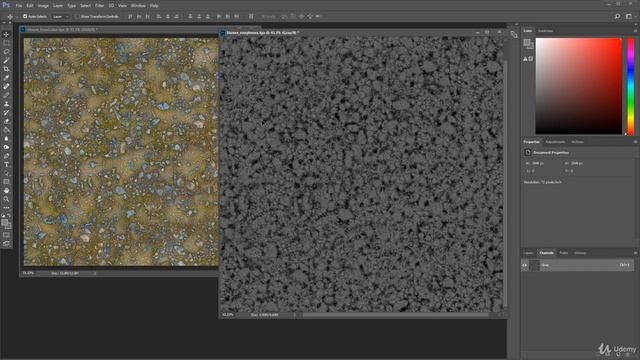Select the Brush tool
The height and width of the screenshot is (360, 640).
pos(6,95)
